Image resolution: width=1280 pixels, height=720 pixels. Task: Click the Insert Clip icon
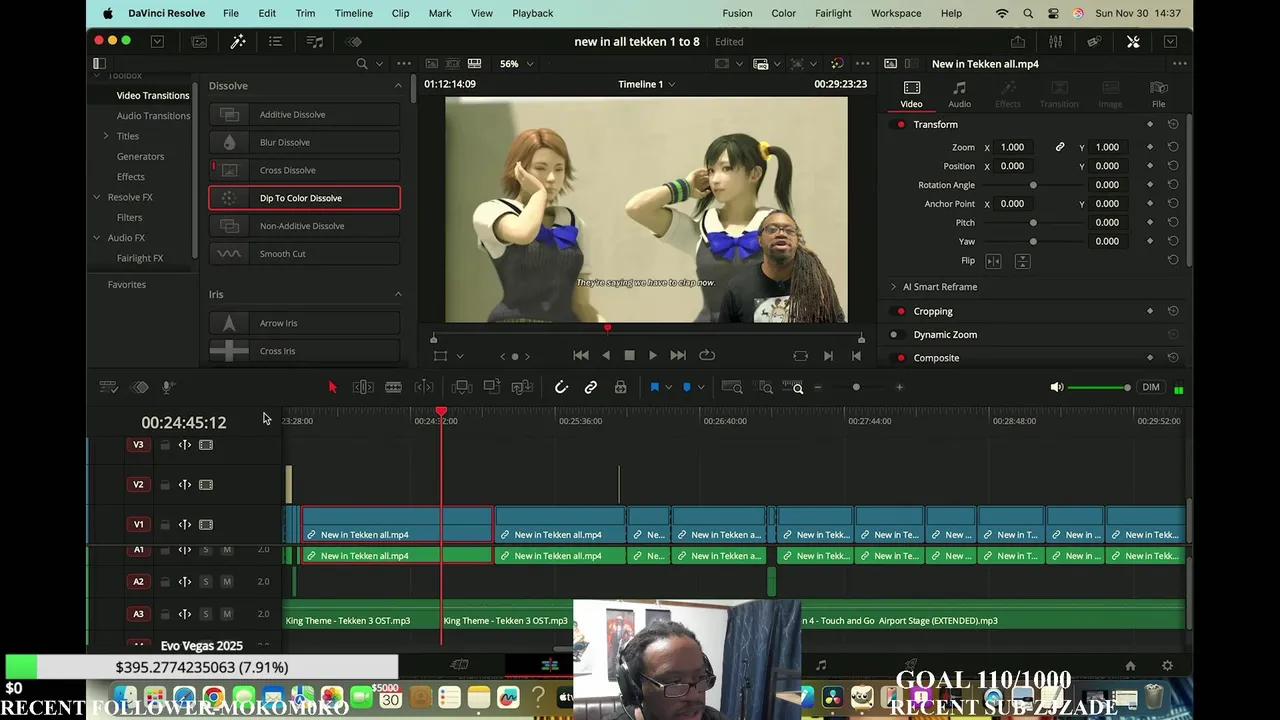pyautogui.click(x=462, y=387)
